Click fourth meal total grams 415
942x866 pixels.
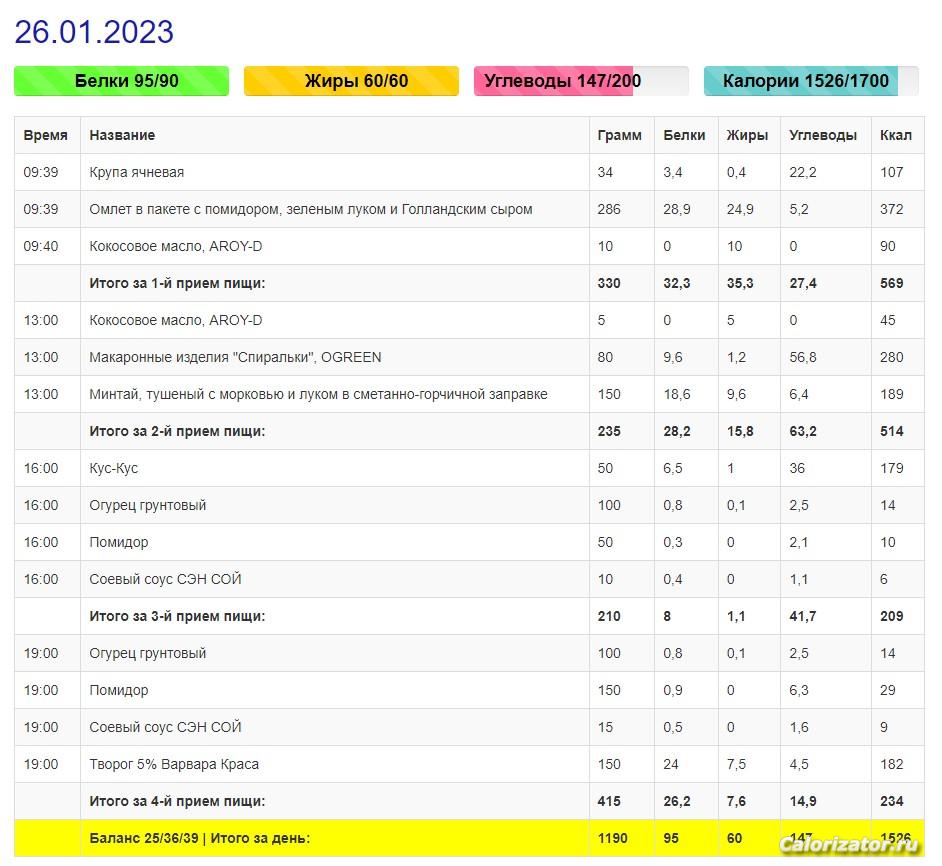(x=609, y=802)
